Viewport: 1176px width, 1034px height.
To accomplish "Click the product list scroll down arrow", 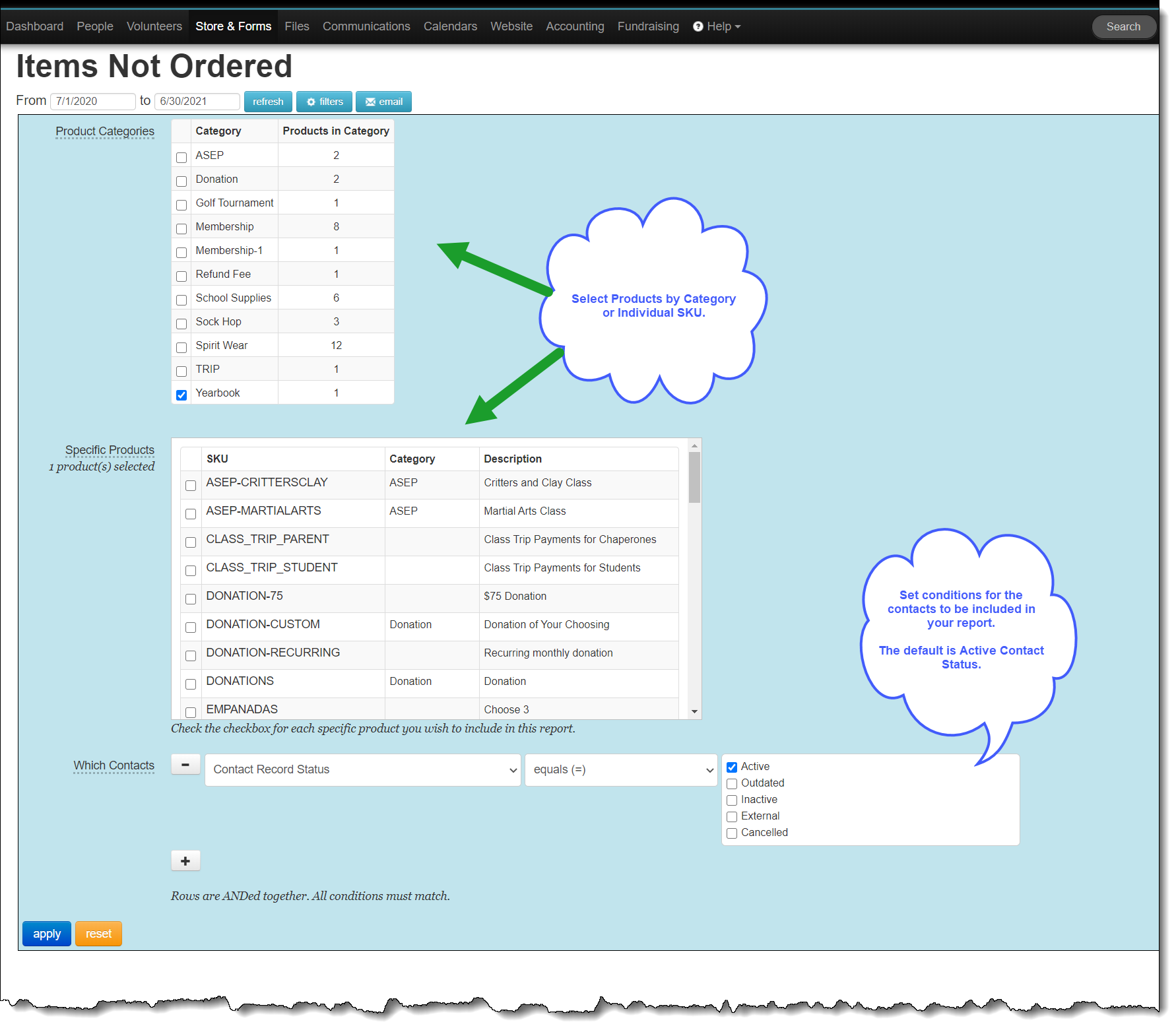I will (694, 711).
